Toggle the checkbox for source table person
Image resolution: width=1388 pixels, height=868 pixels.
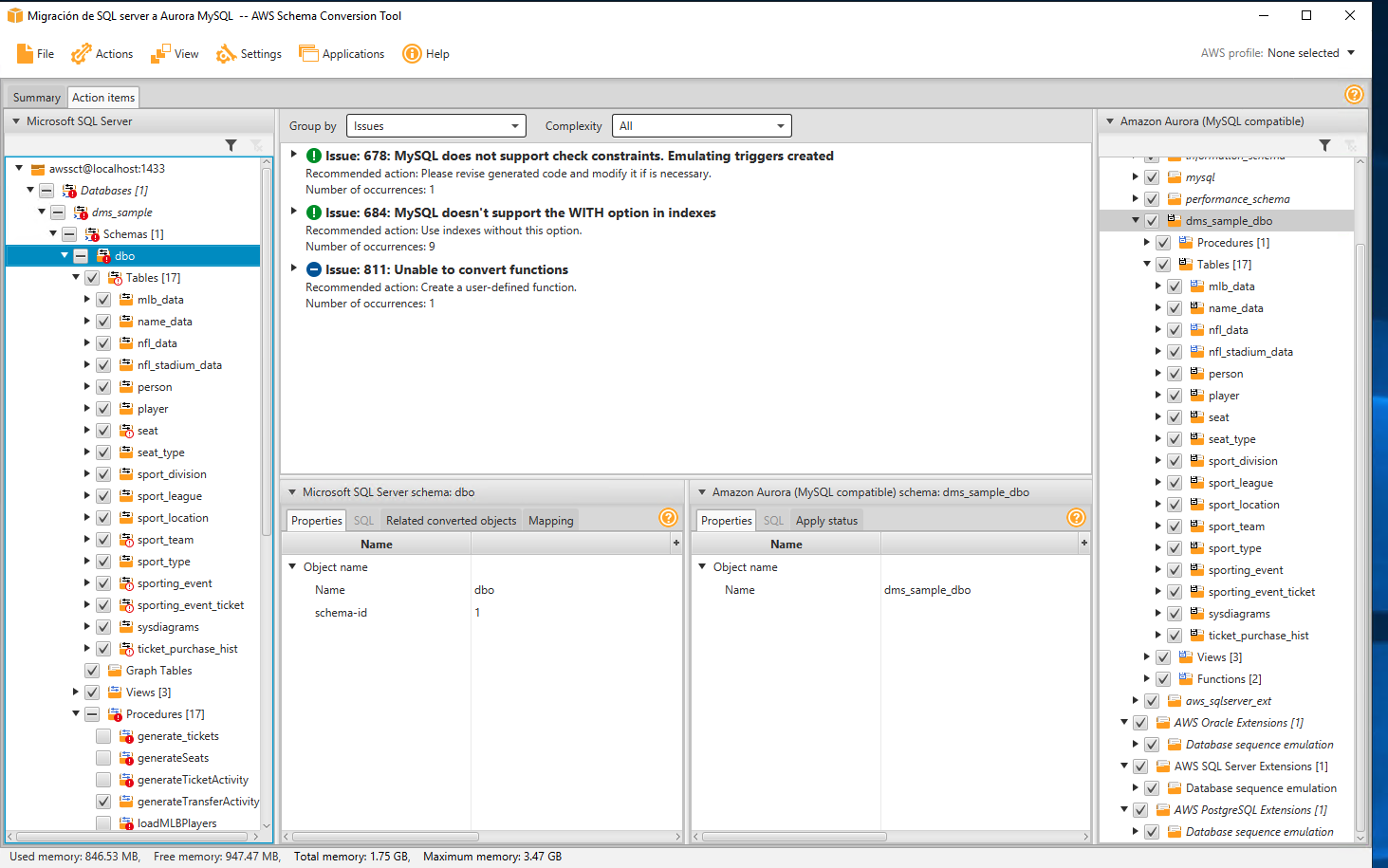tap(103, 387)
